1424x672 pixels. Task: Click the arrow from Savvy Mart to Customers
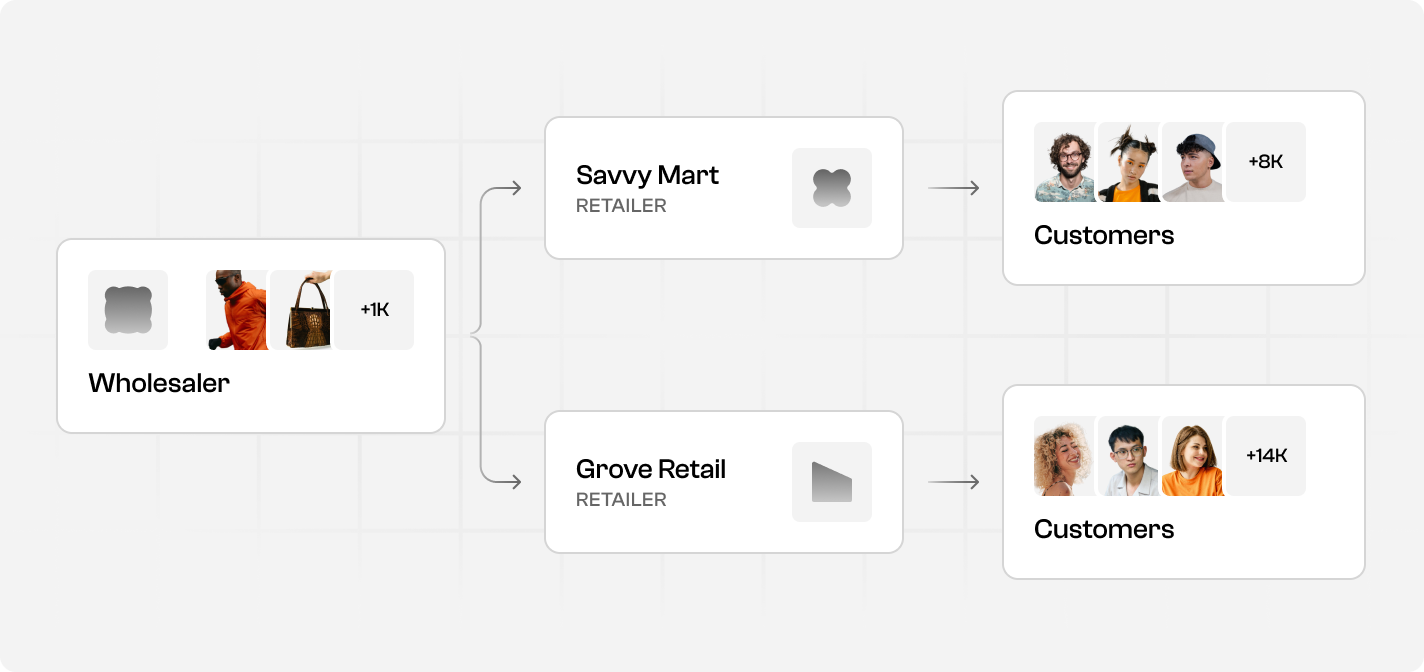point(954,188)
